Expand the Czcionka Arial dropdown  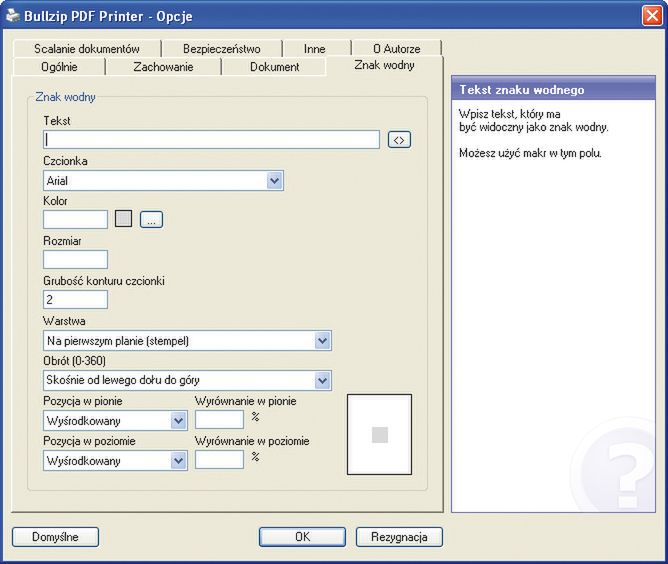coord(274,181)
